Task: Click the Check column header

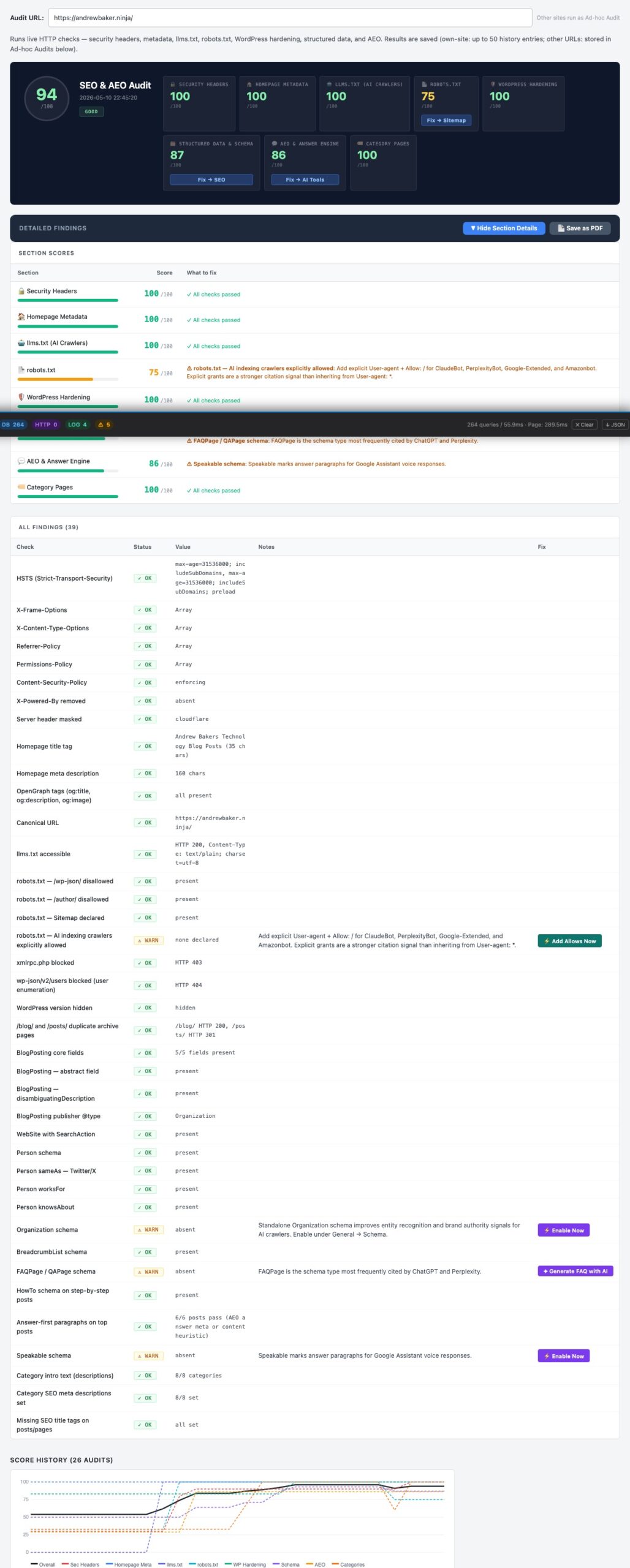Action: (x=25, y=547)
